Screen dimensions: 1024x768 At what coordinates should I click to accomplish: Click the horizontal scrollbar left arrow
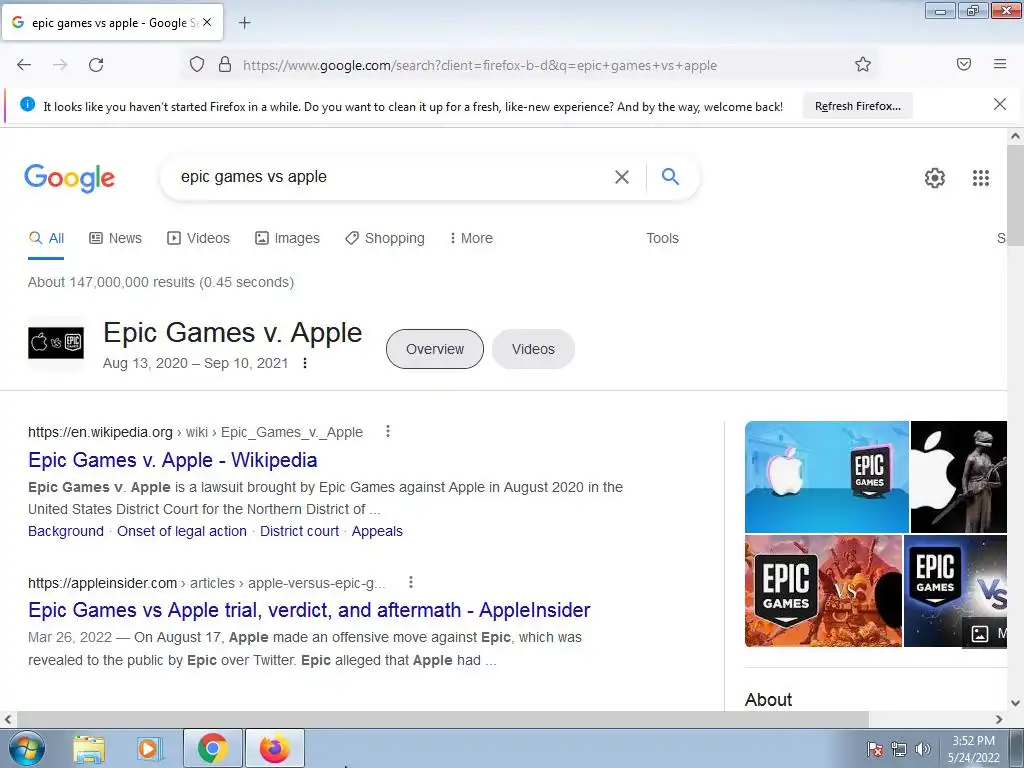8,719
